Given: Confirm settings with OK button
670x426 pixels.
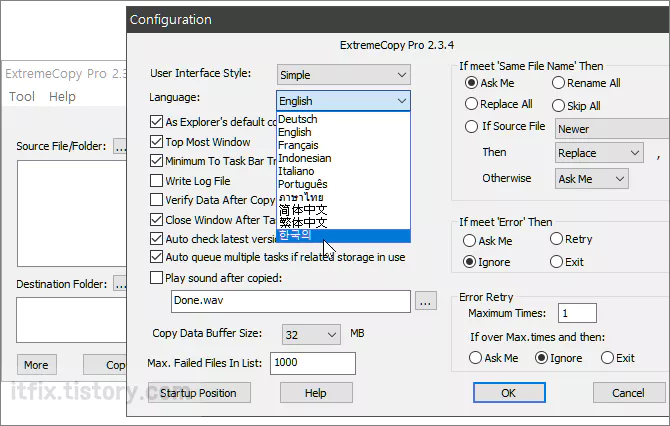Looking at the screenshot, I should point(509,393).
